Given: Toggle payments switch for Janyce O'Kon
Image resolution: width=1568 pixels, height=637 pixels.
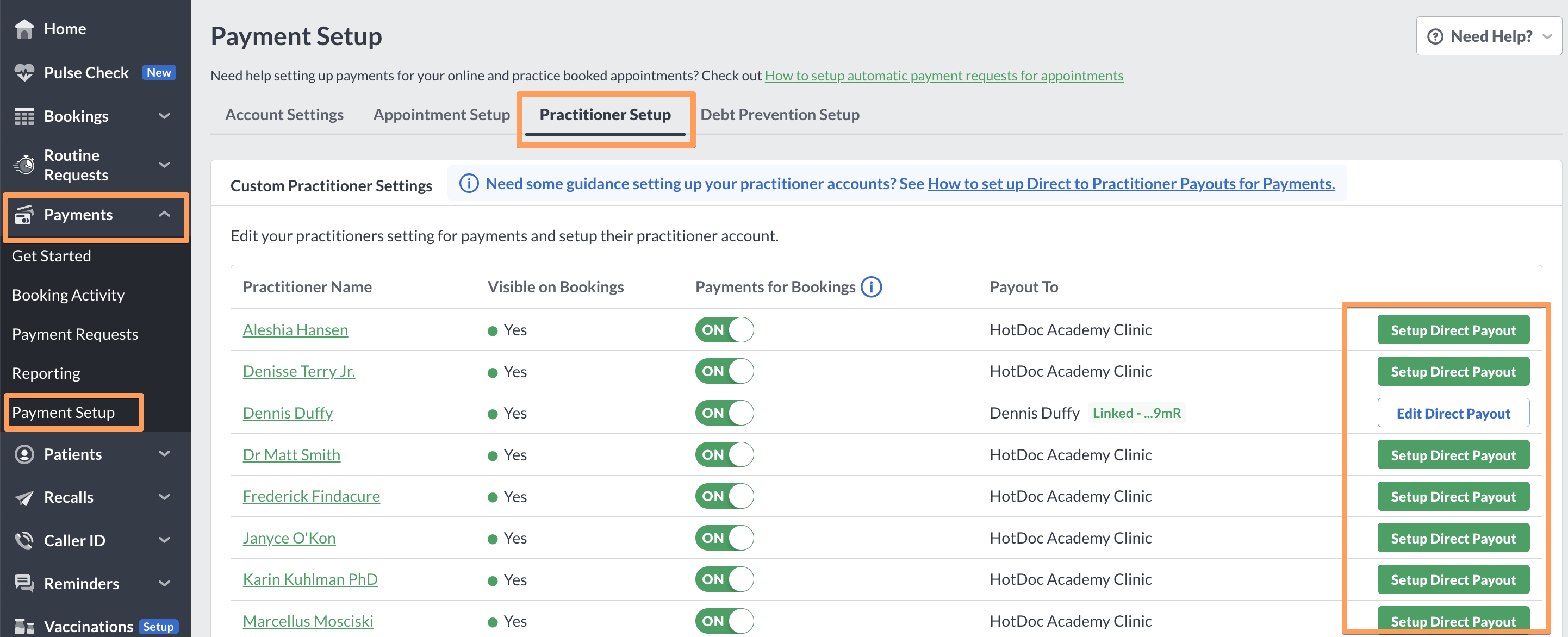Looking at the screenshot, I should pos(724,538).
